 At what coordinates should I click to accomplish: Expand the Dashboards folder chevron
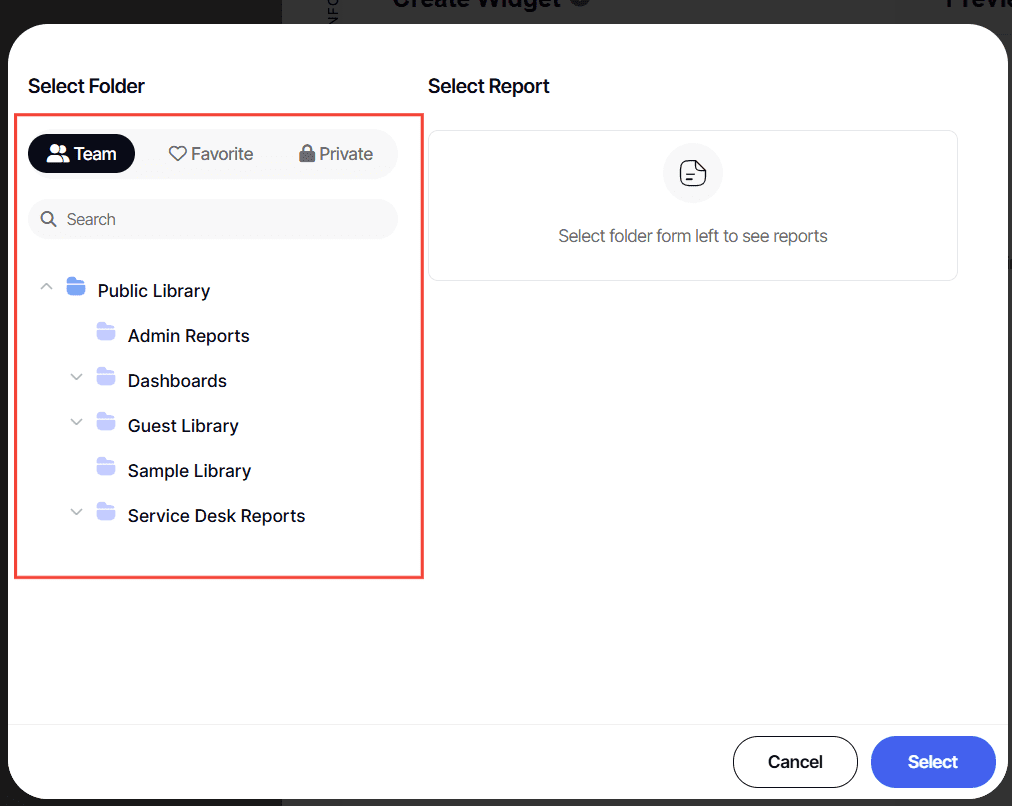point(76,378)
